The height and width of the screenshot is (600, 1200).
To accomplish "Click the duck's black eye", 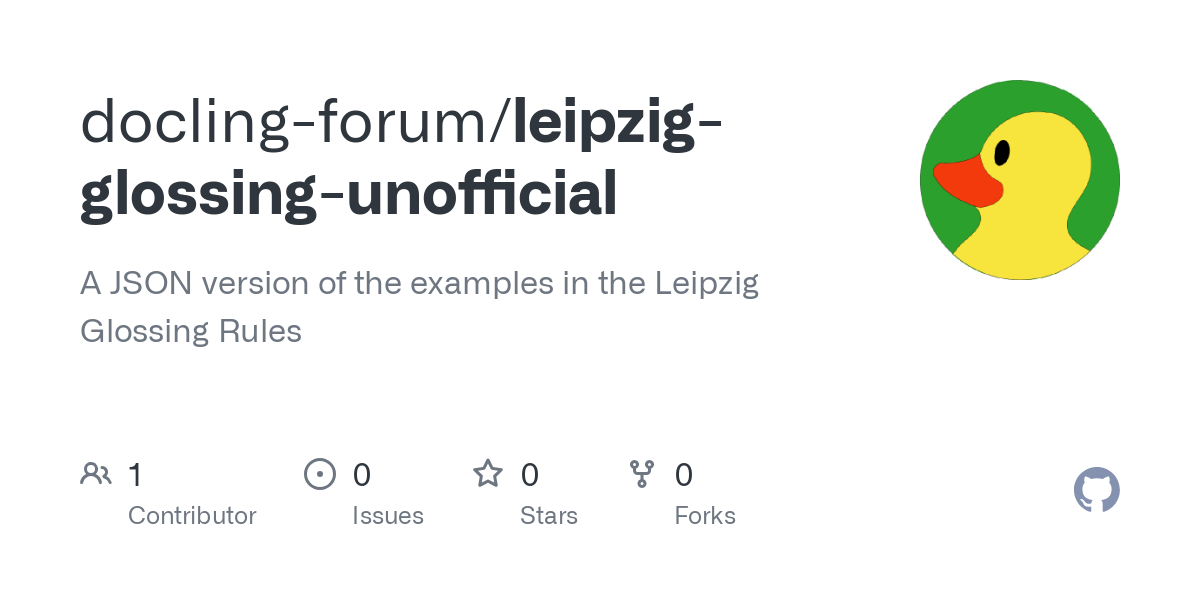I will pyautogui.click(x=1002, y=152).
